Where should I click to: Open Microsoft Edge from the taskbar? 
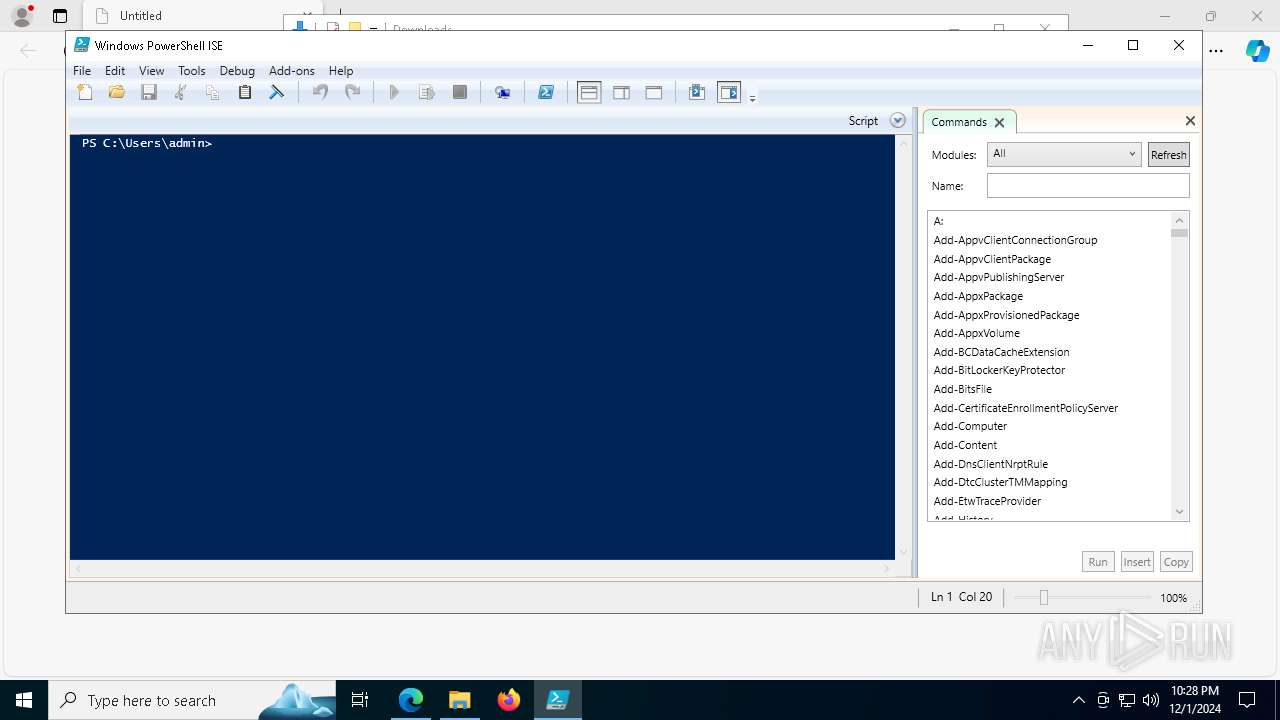(x=411, y=700)
